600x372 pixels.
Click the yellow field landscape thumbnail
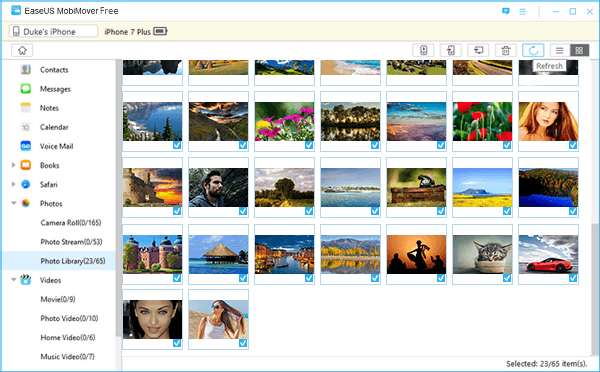click(x=482, y=187)
